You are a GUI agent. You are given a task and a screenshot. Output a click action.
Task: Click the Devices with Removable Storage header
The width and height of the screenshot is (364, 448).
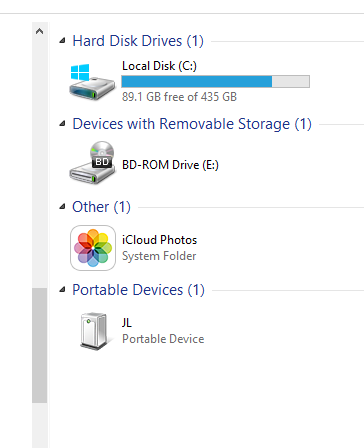(192, 124)
